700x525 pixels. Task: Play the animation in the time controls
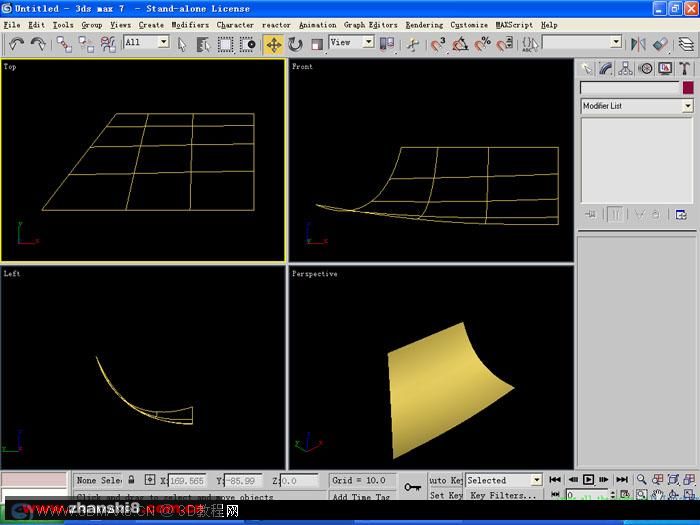[588, 479]
